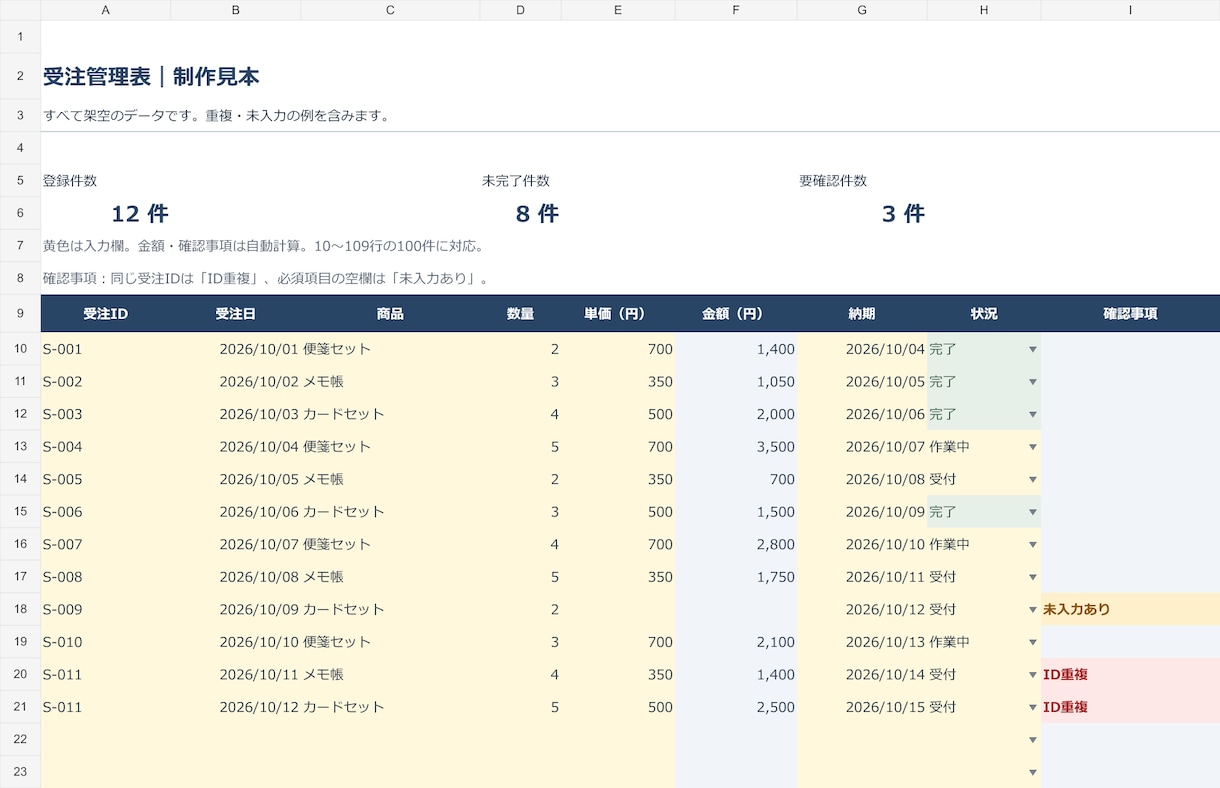Select empty unit price cell for S-009
The image size is (1220, 788).
click(618, 609)
